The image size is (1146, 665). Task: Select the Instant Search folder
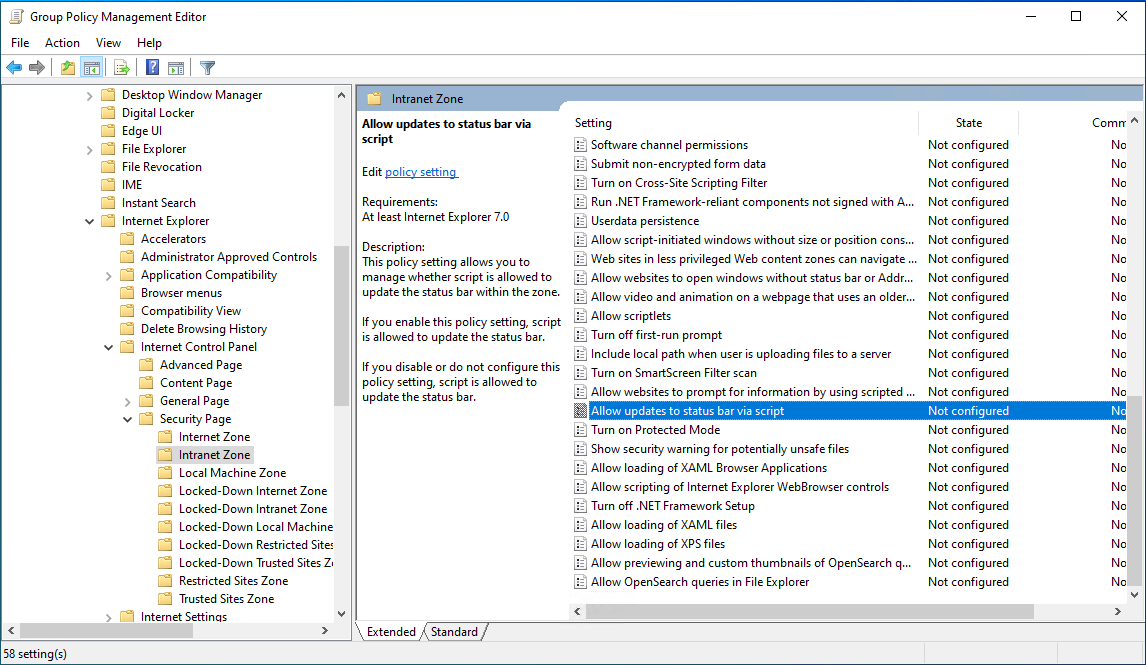159,203
